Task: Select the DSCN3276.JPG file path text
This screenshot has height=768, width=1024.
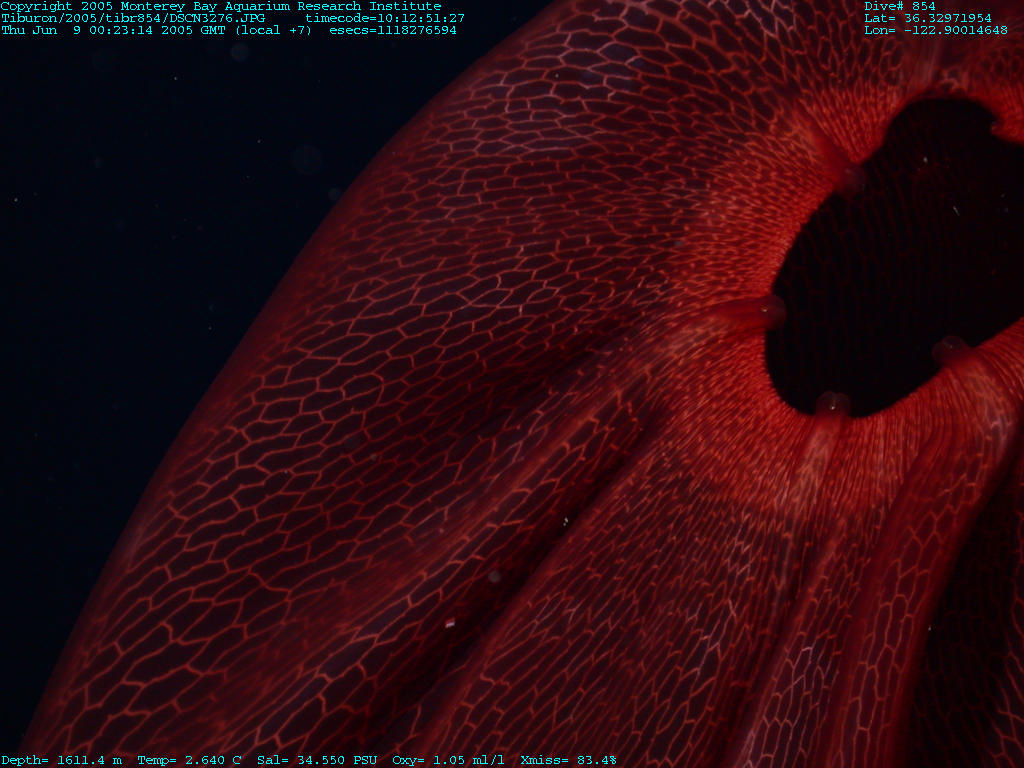Action: coord(132,18)
